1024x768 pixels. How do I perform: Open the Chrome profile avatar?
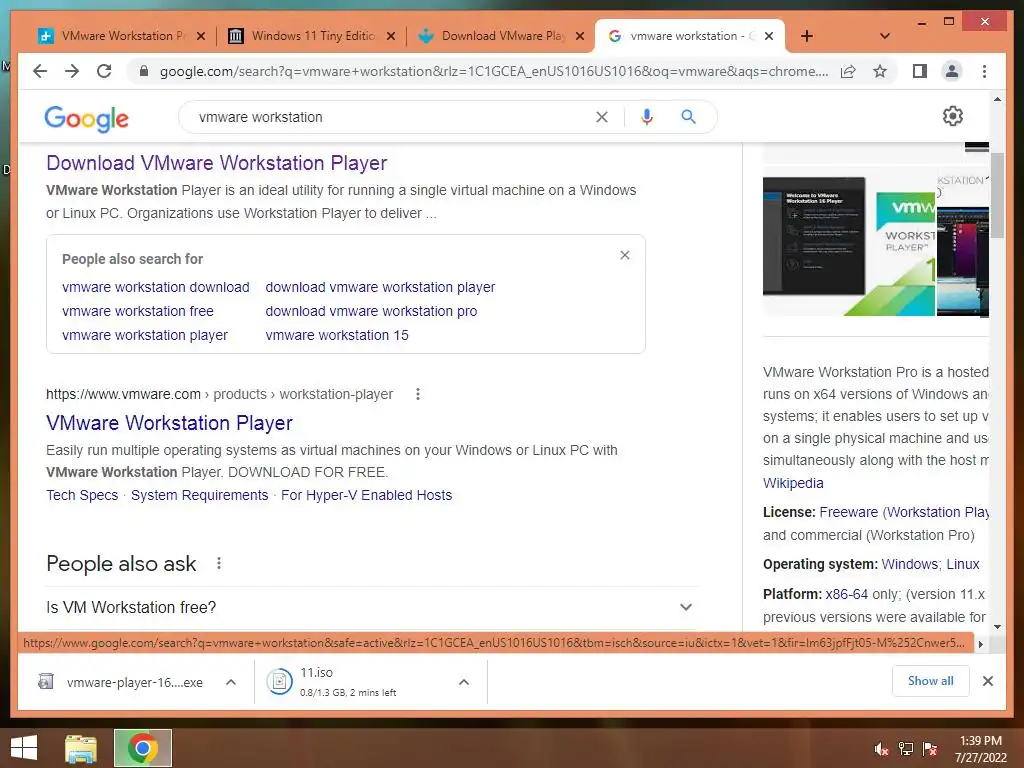pos(952,71)
